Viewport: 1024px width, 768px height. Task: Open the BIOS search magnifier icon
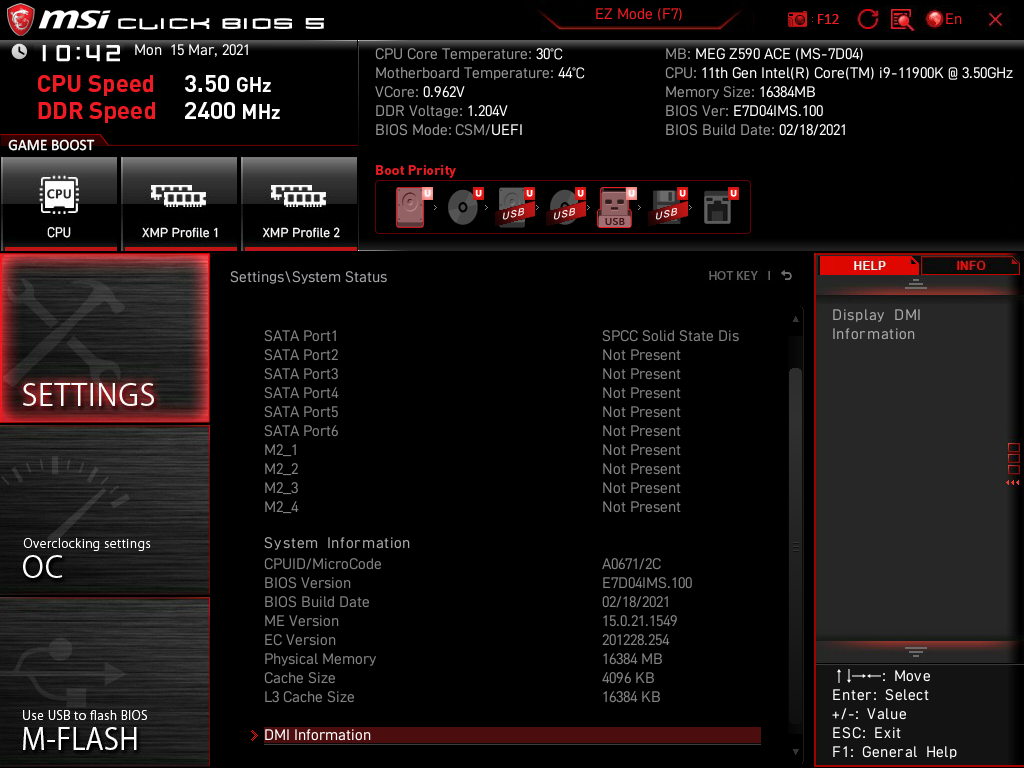coord(902,20)
